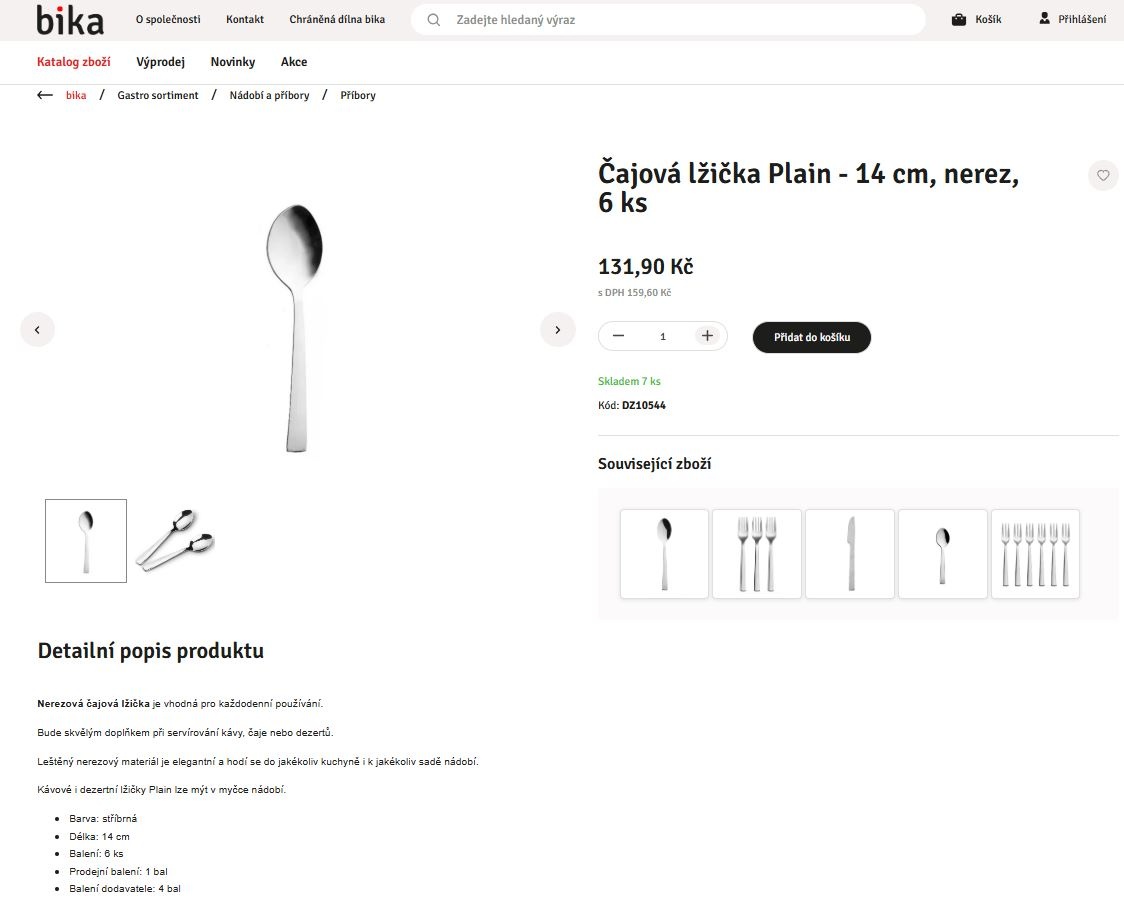Decrease quantity with minus button
The height and width of the screenshot is (903, 1124).
point(618,336)
